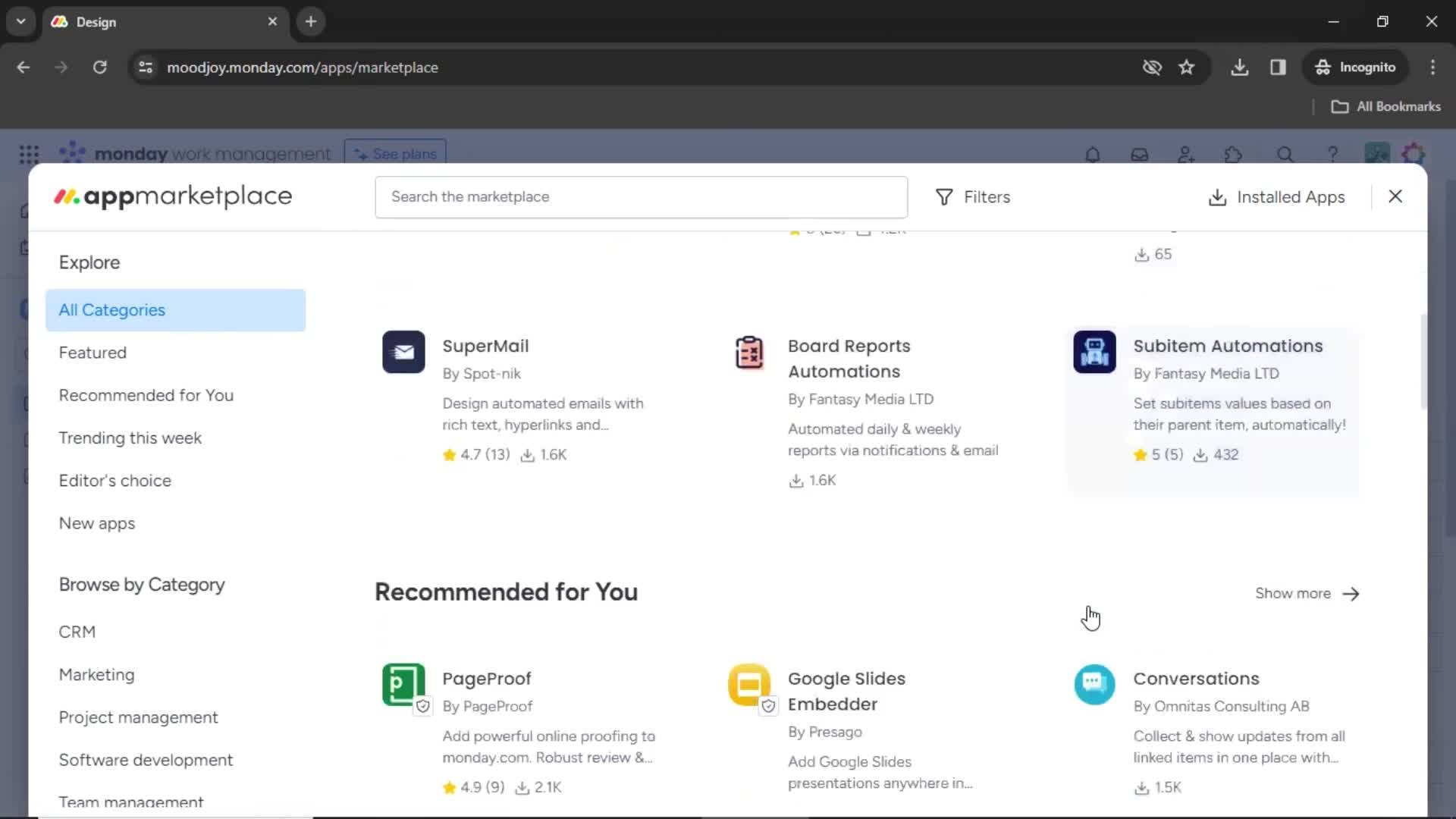Screen dimensions: 1456x819
Task: Open the inbox icon in monday header
Action: (x=1140, y=155)
